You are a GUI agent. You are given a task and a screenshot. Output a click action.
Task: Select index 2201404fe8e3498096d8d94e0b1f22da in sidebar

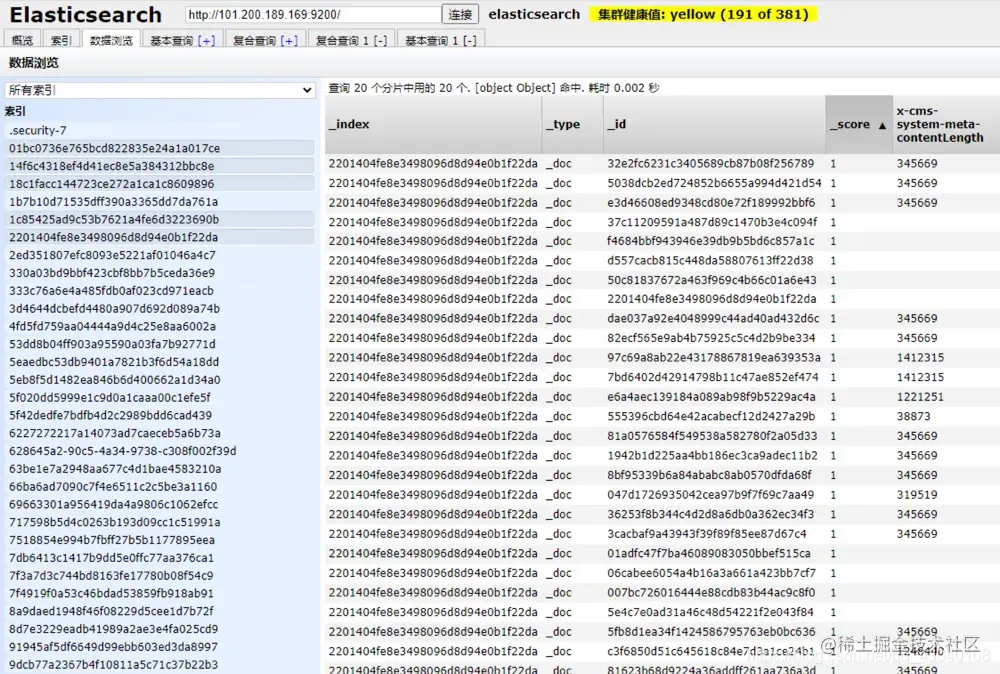click(x=159, y=237)
